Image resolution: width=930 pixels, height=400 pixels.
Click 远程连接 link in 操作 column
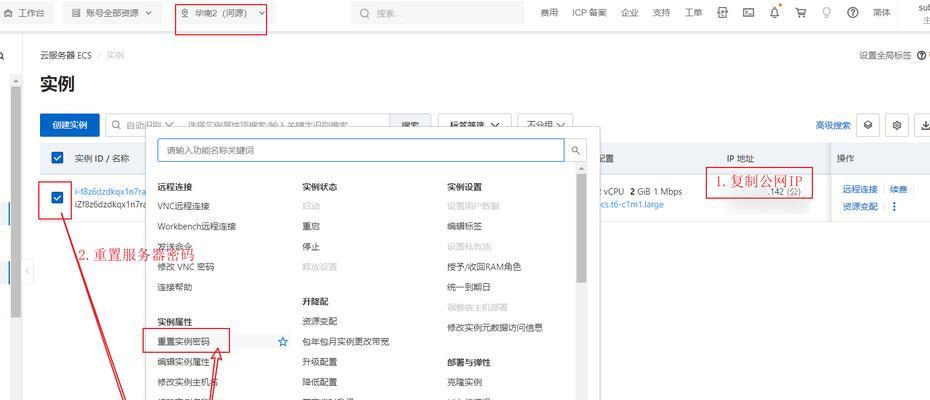859,189
